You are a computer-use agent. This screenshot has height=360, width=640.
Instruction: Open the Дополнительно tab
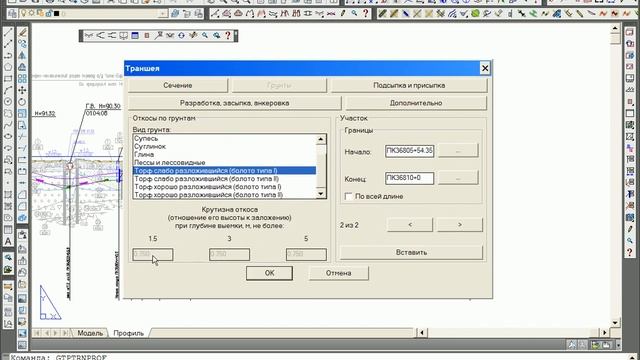click(x=416, y=103)
